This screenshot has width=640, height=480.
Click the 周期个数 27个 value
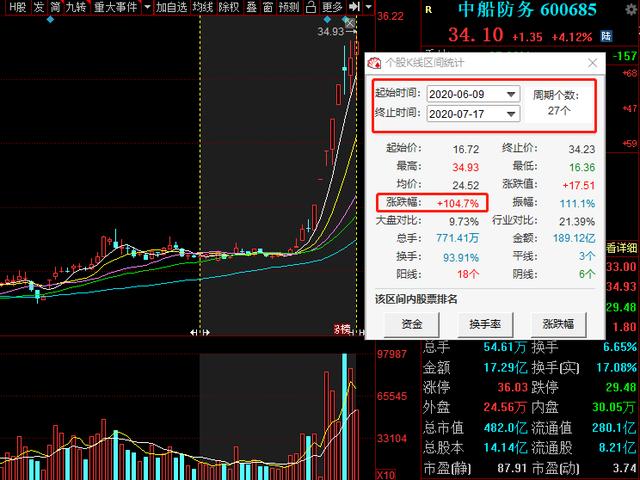tap(559, 111)
